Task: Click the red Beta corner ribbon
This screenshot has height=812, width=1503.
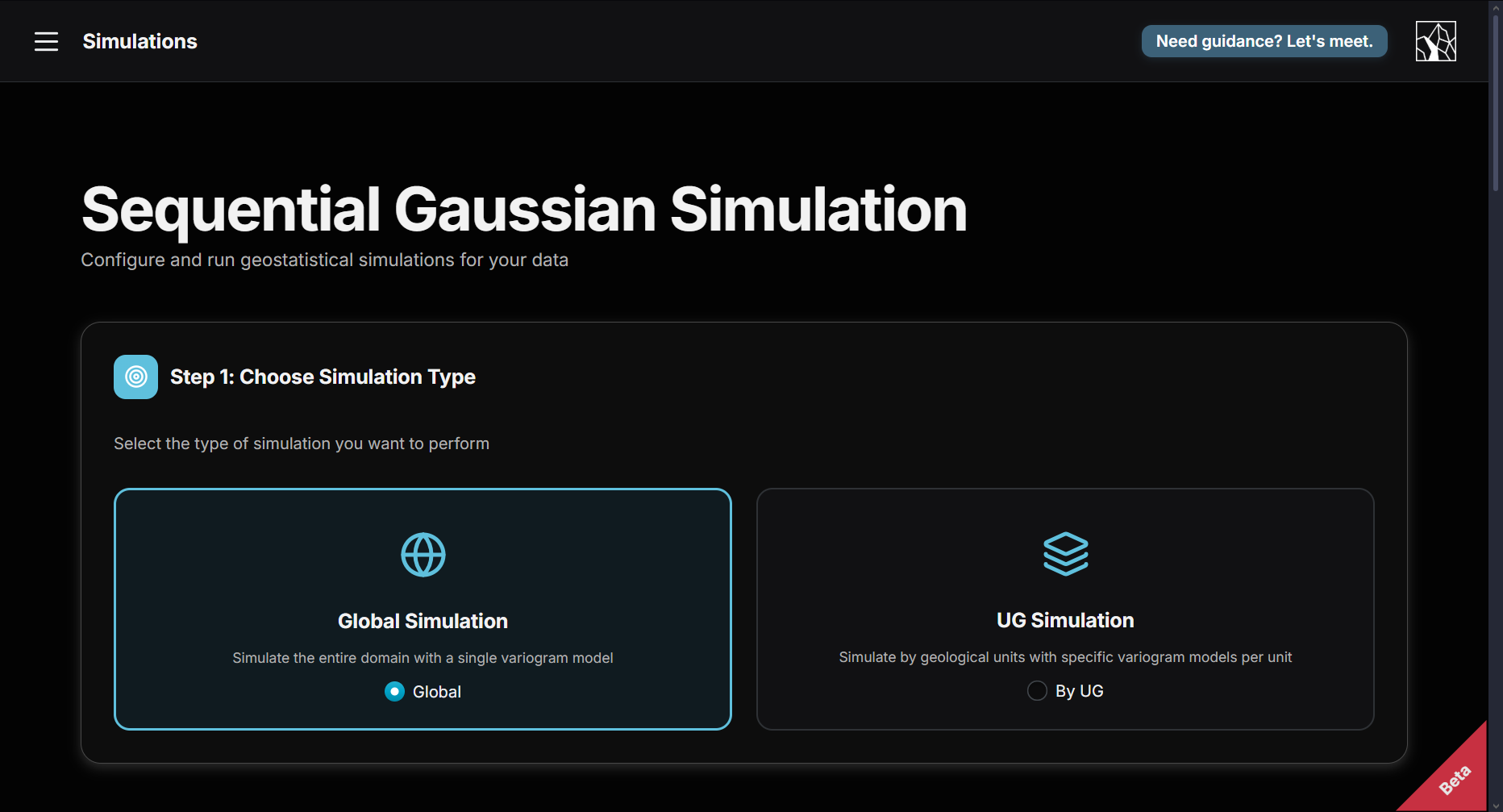Action: click(1455, 778)
